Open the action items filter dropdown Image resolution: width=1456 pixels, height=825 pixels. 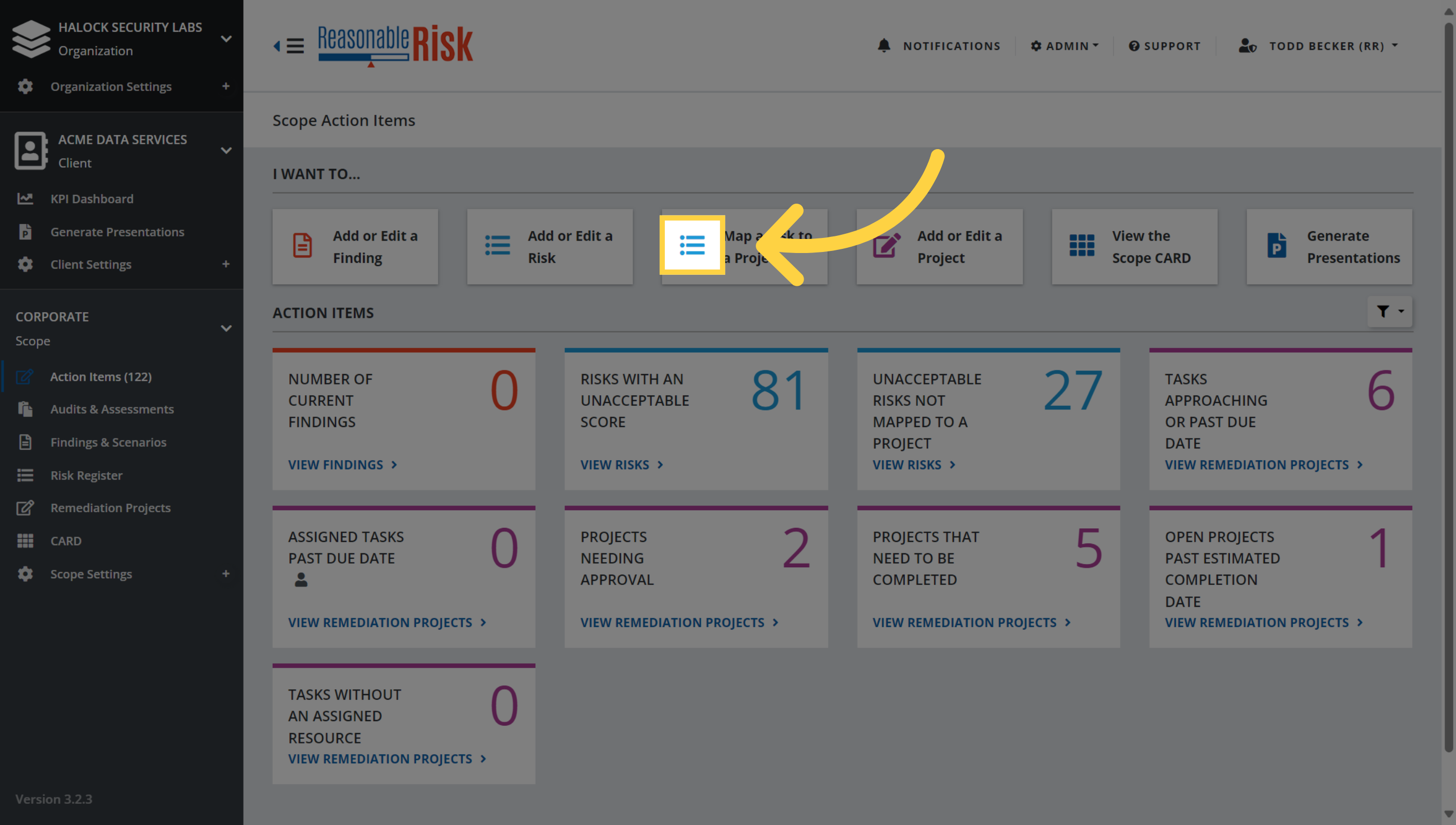[1390, 312]
